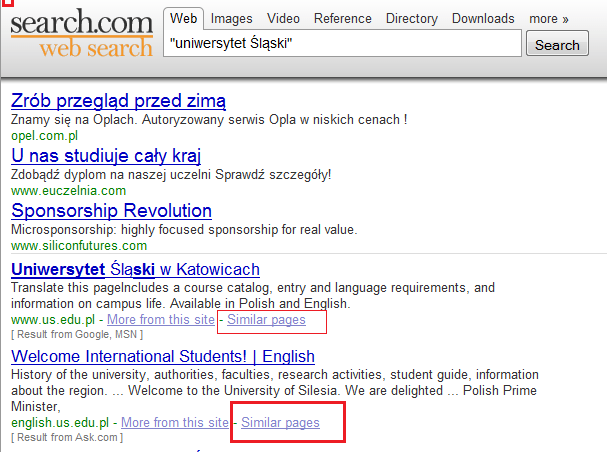Viewport: 607px width, 452px height.
Task: Click the opel.com.pl URL
Action: pyautogui.click(x=45, y=136)
